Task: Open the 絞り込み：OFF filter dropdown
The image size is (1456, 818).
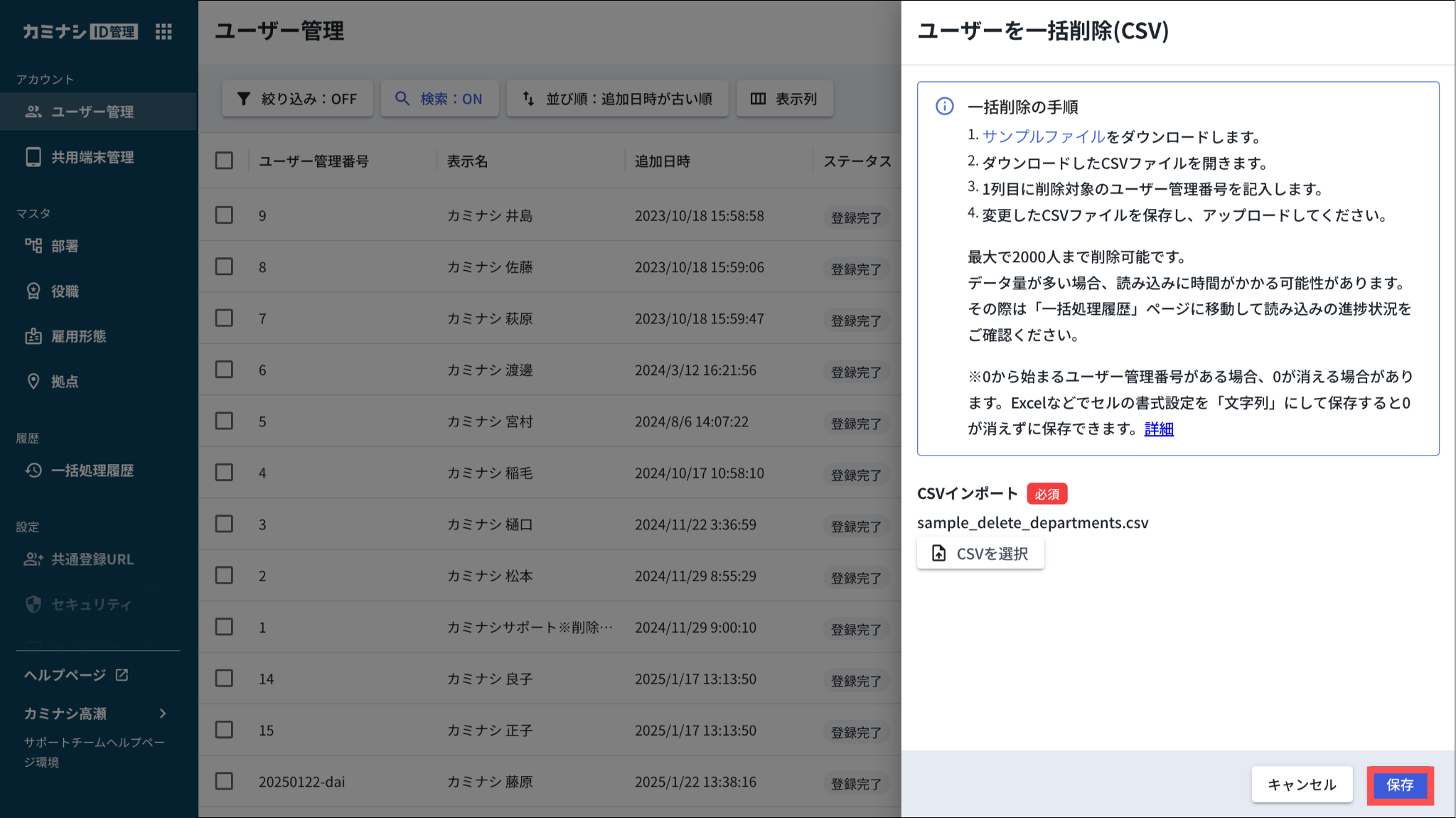Action: point(297,99)
